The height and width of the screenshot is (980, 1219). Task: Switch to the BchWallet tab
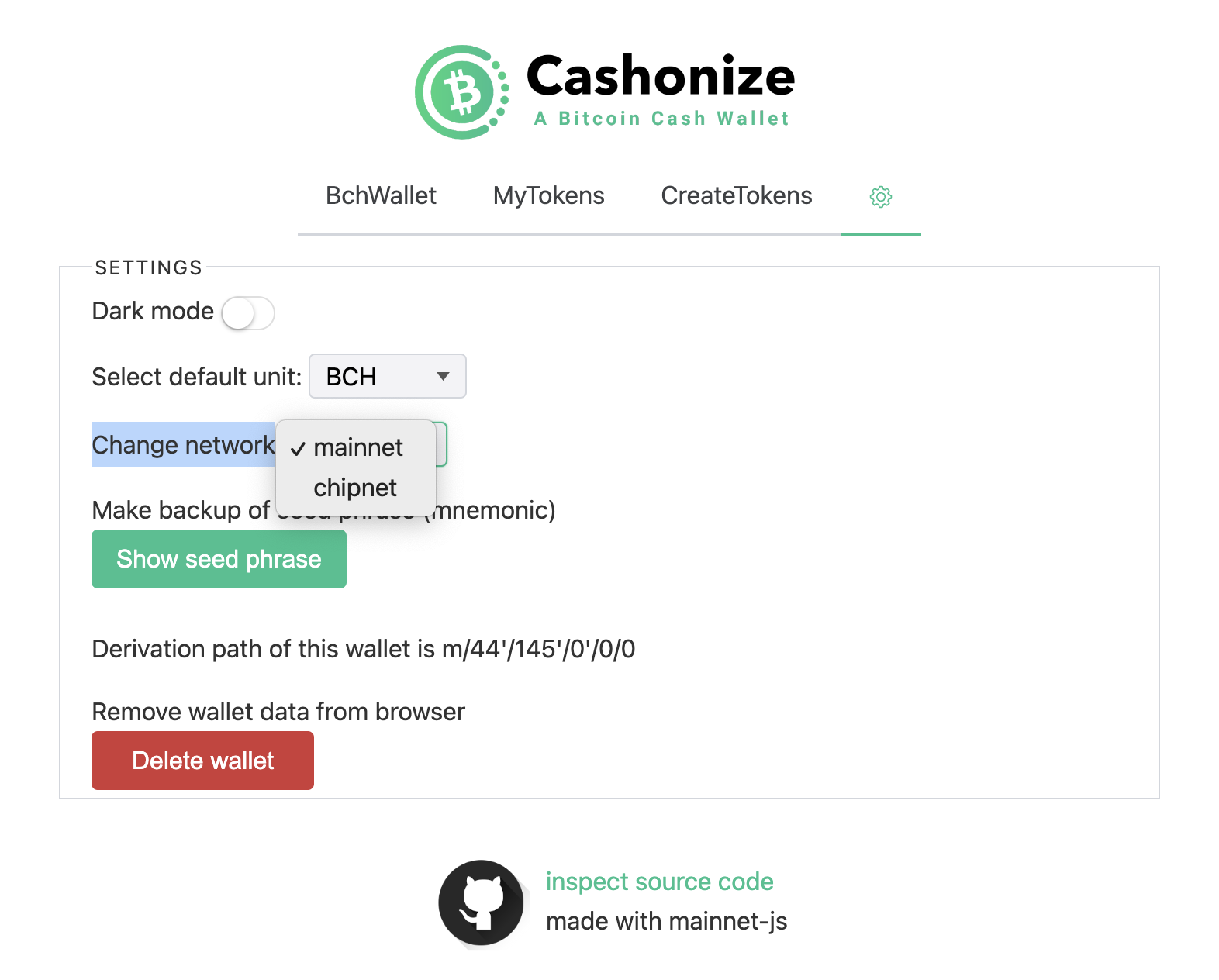click(381, 196)
